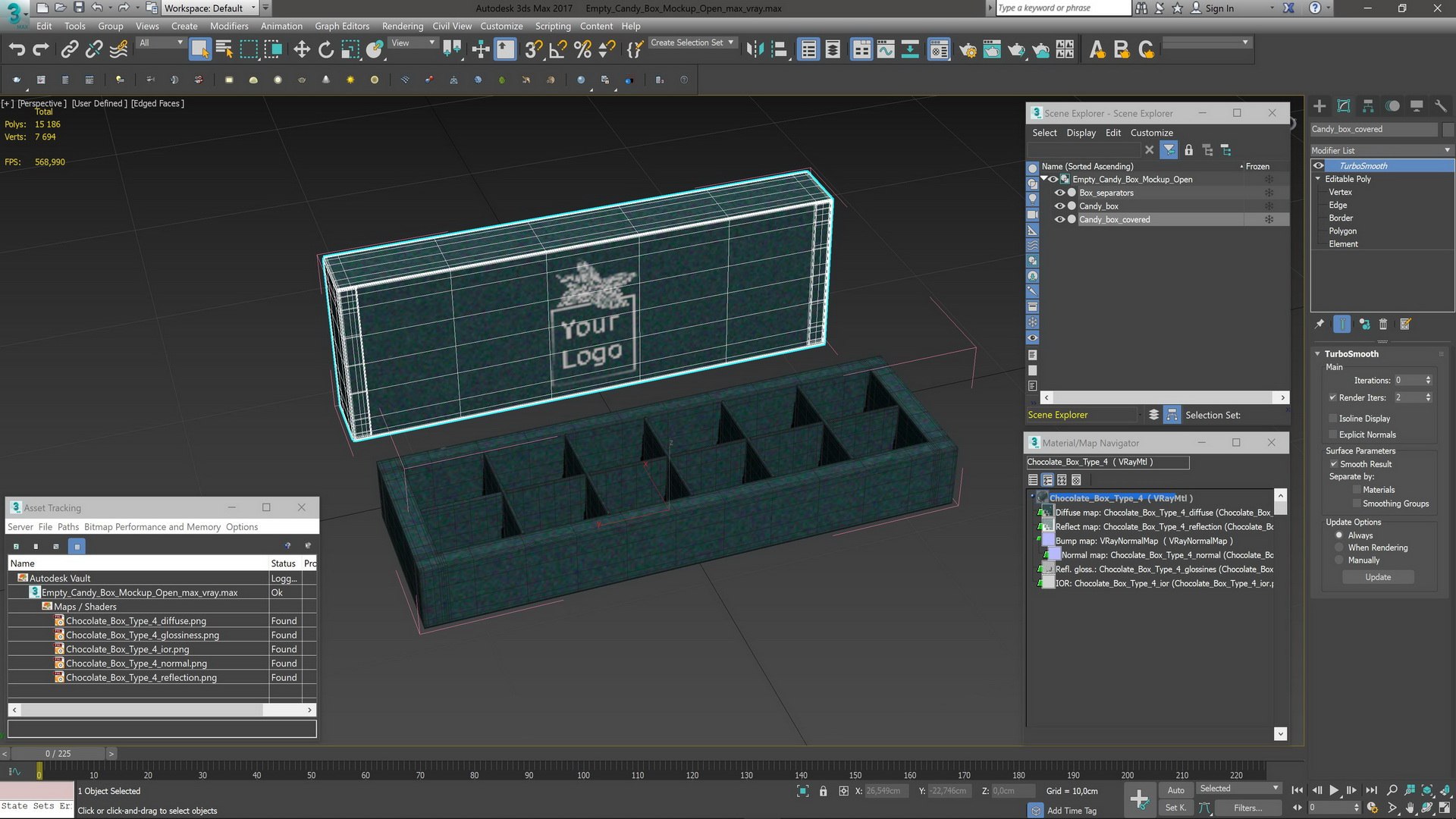Collapse Empty_Candy_Box_Mockup_Open tree node
Image resolution: width=1456 pixels, height=819 pixels.
(x=1044, y=179)
